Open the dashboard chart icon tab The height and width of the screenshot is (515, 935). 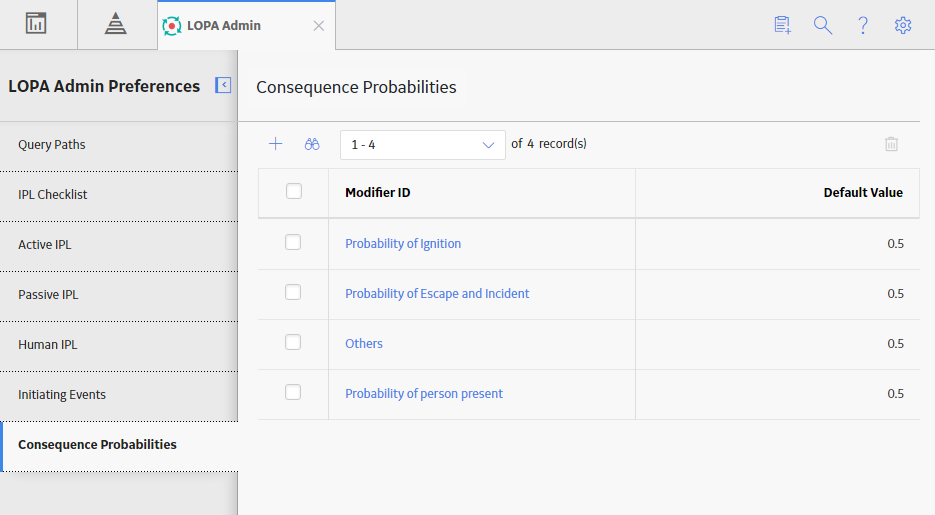click(x=36, y=24)
